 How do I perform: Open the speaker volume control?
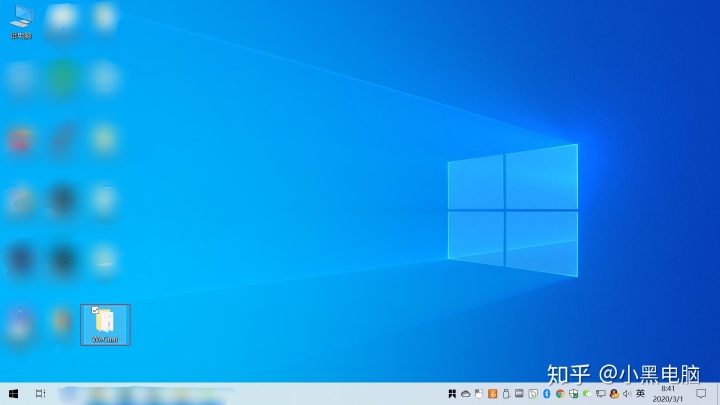click(627, 394)
